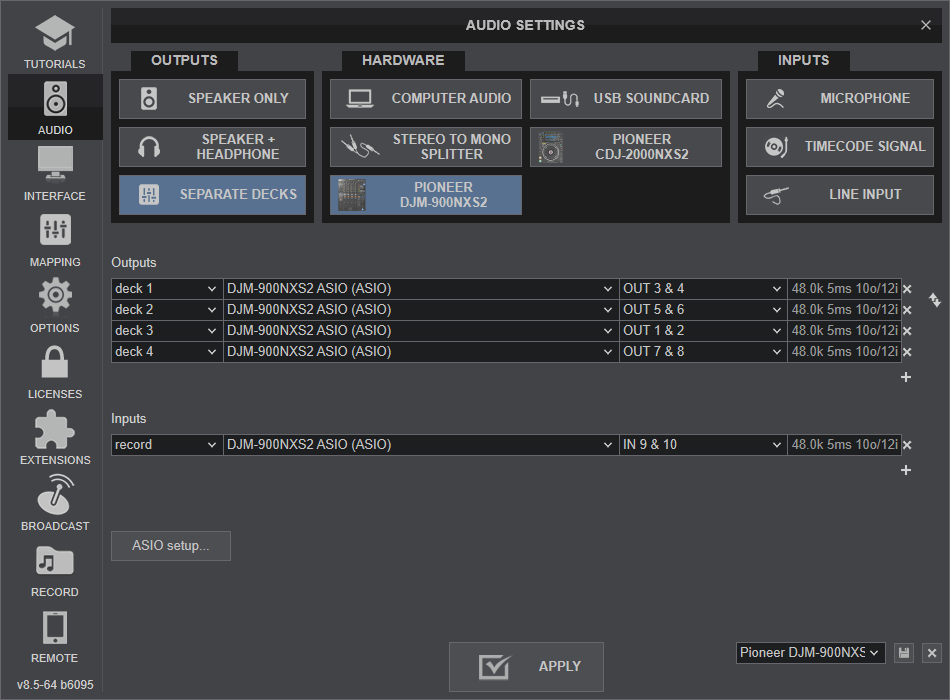Open the Interface settings page
This screenshot has width=950, height=700.
pos(54,173)
